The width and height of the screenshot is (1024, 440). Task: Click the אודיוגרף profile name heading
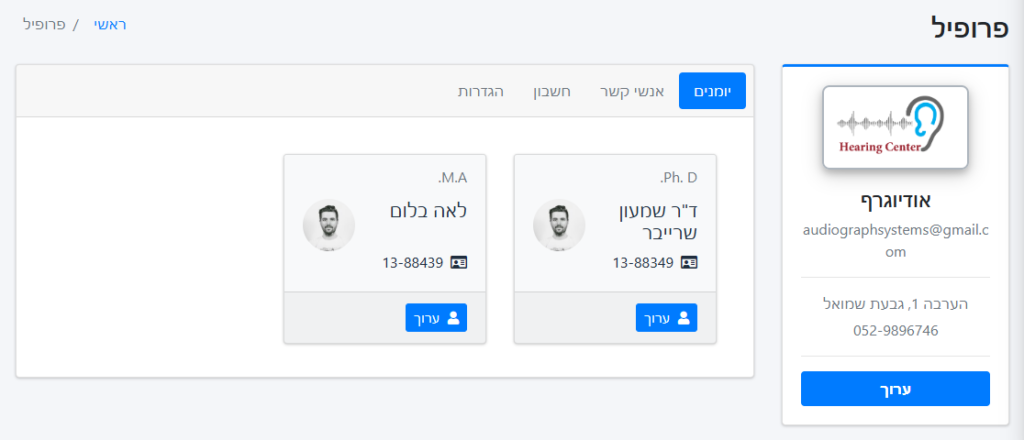(895, 201)
